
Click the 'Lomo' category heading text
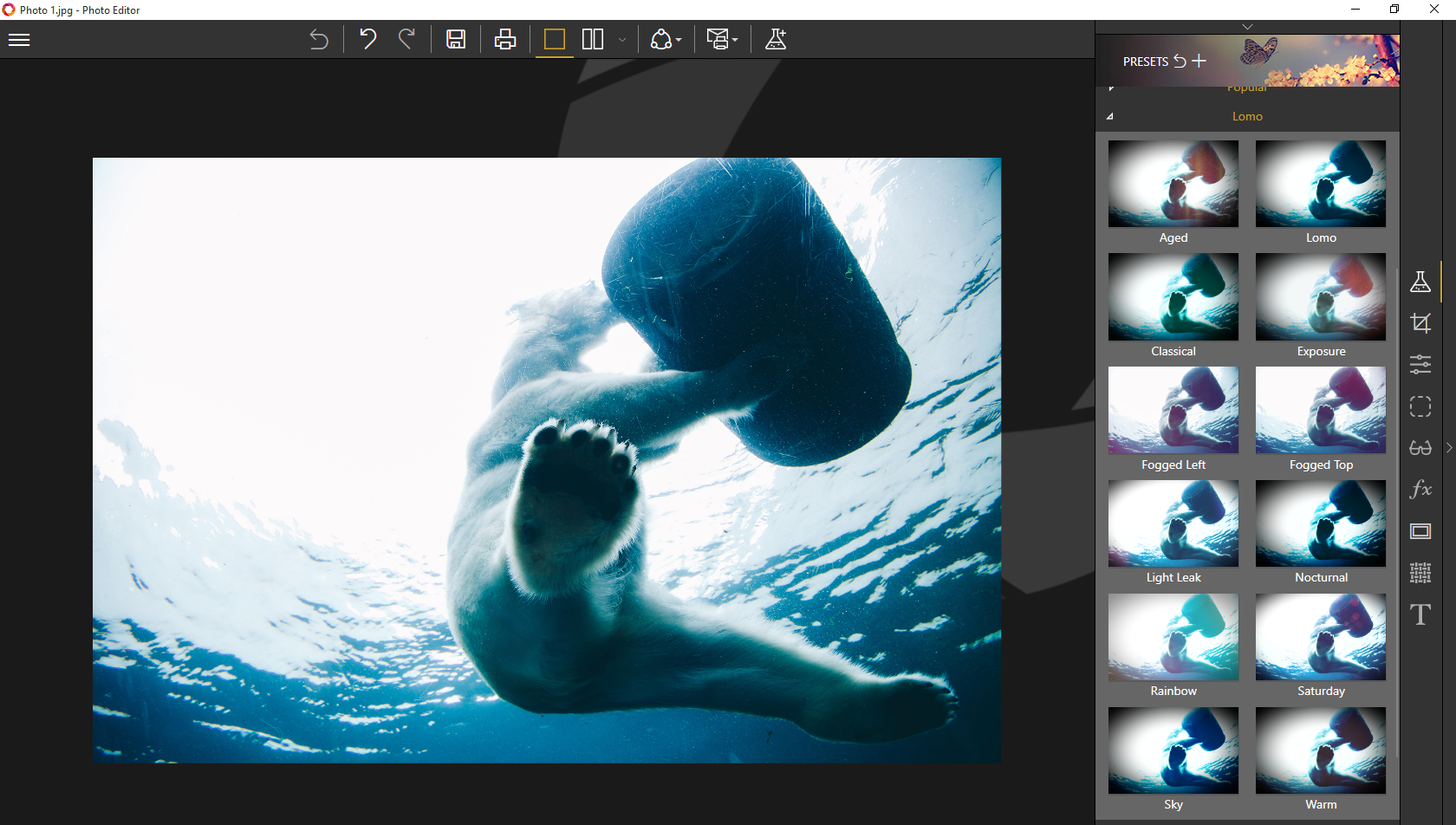[1247, 116]
